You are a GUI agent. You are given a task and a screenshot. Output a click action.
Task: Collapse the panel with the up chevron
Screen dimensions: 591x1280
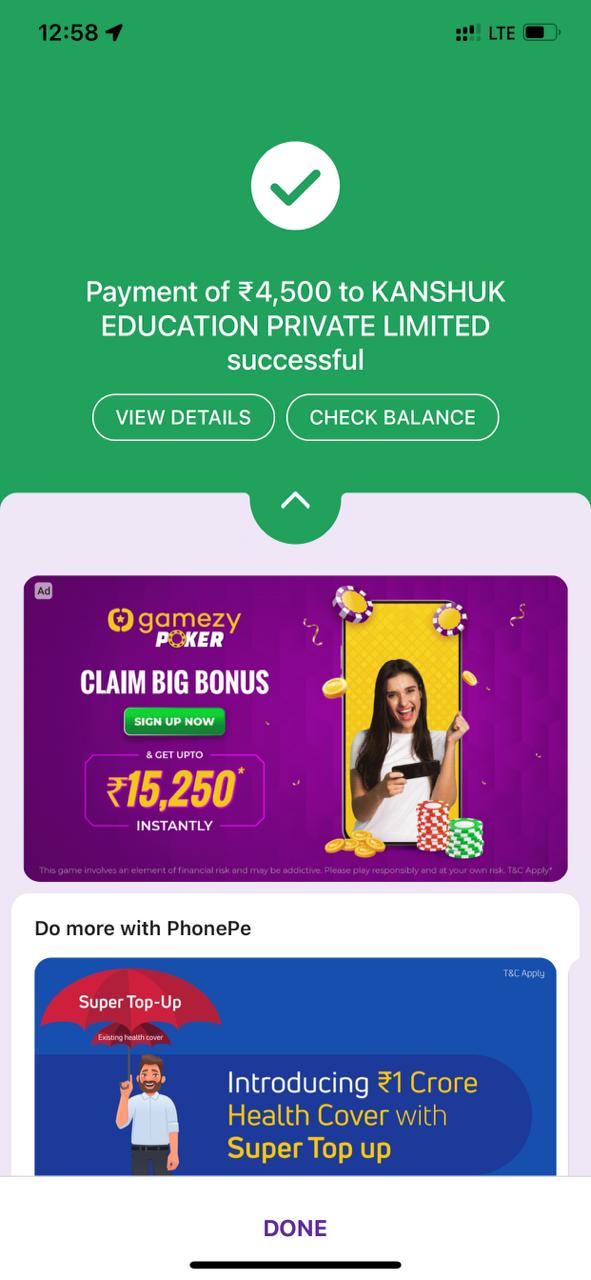tap(295, 502)
